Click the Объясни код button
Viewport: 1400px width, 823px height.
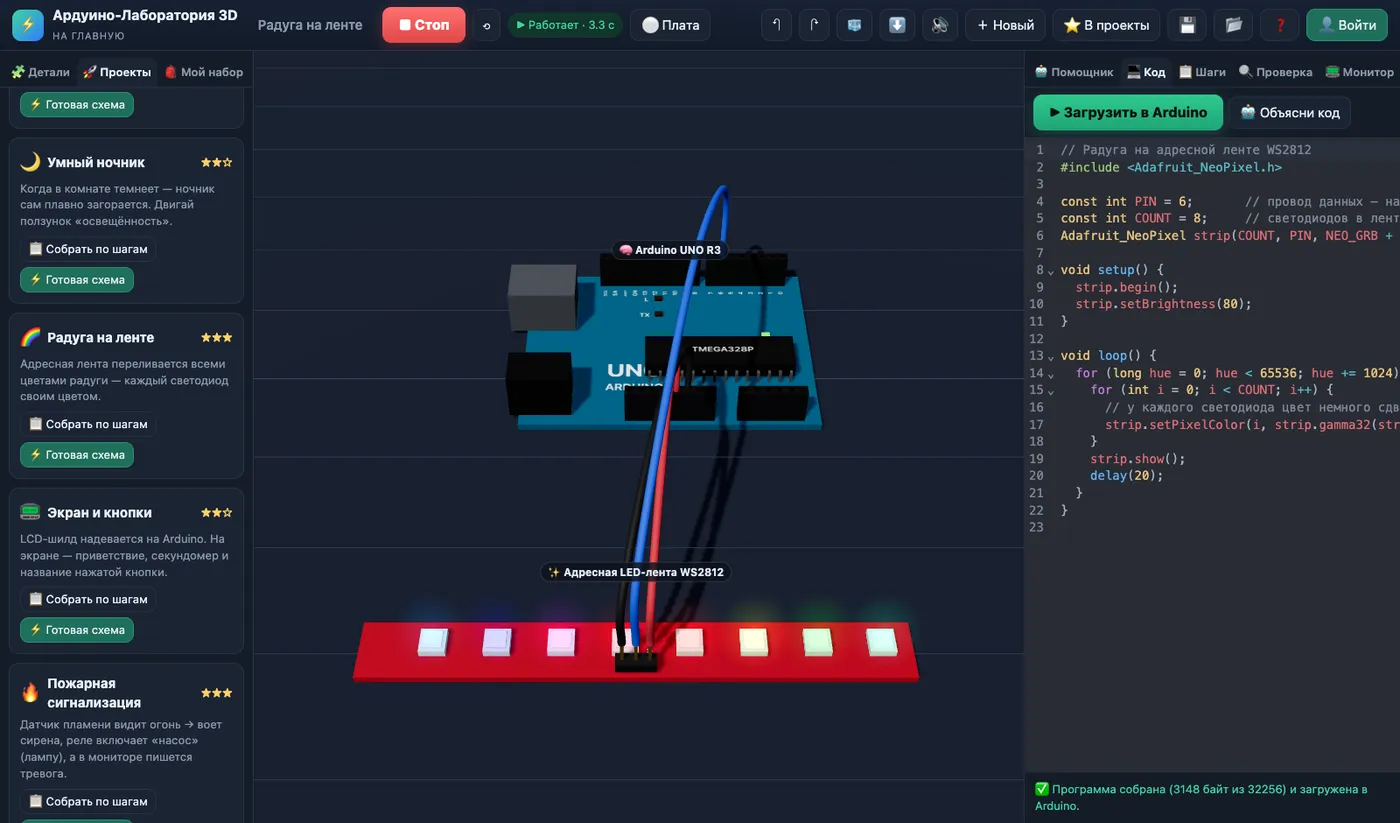[x=1290, y=112]
